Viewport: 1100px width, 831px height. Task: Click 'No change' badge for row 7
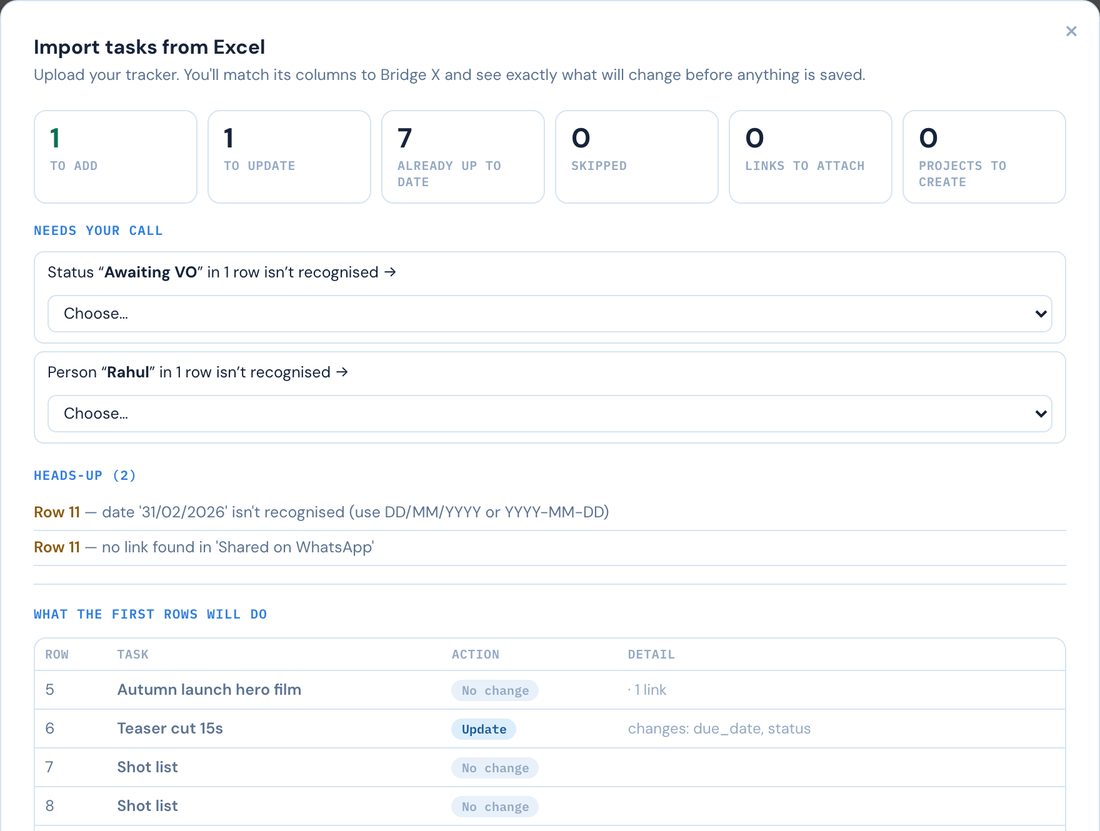(495, 768)
